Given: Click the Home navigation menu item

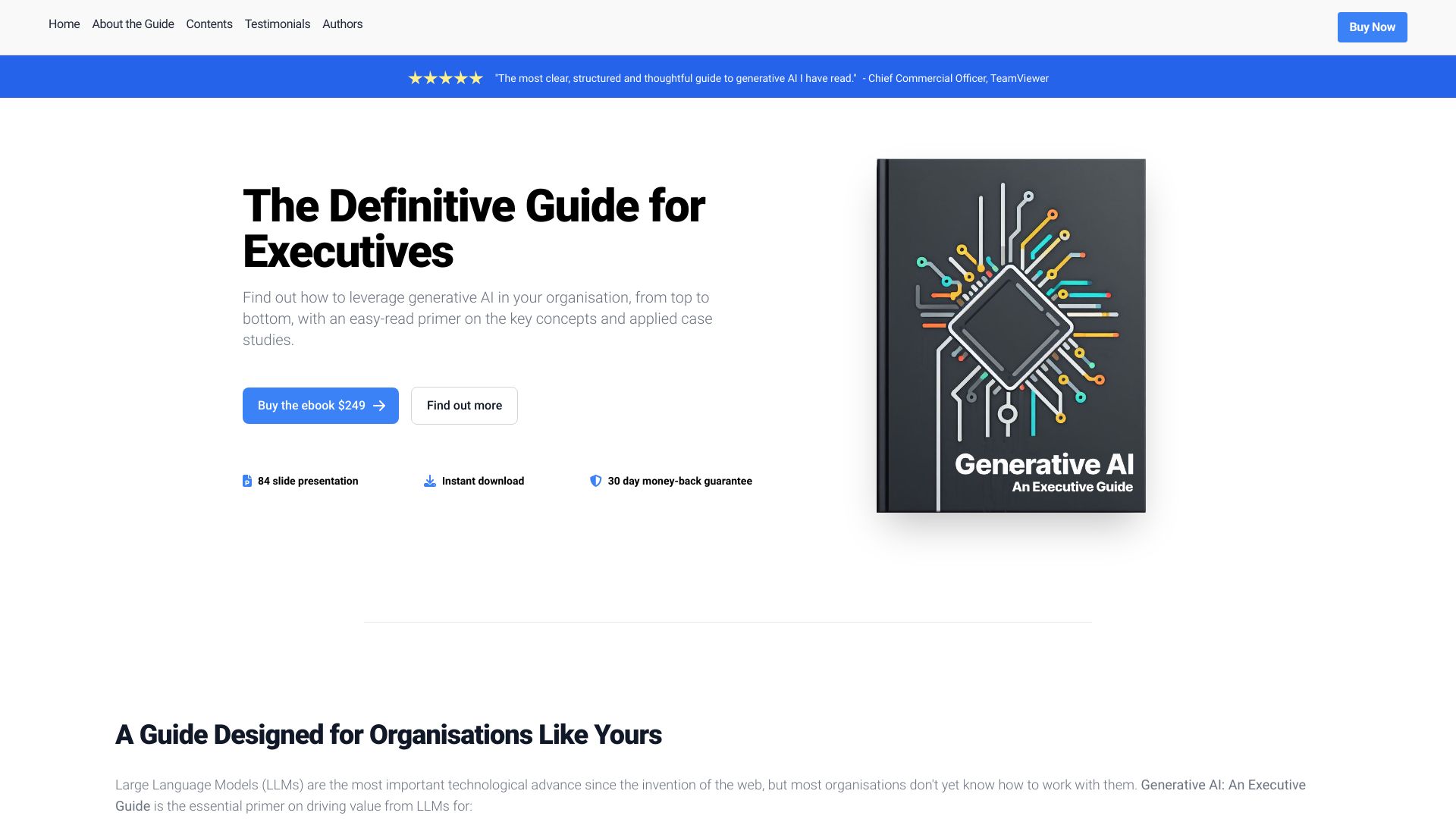Looking at the screenshot, I should click(x=64, y=23).
